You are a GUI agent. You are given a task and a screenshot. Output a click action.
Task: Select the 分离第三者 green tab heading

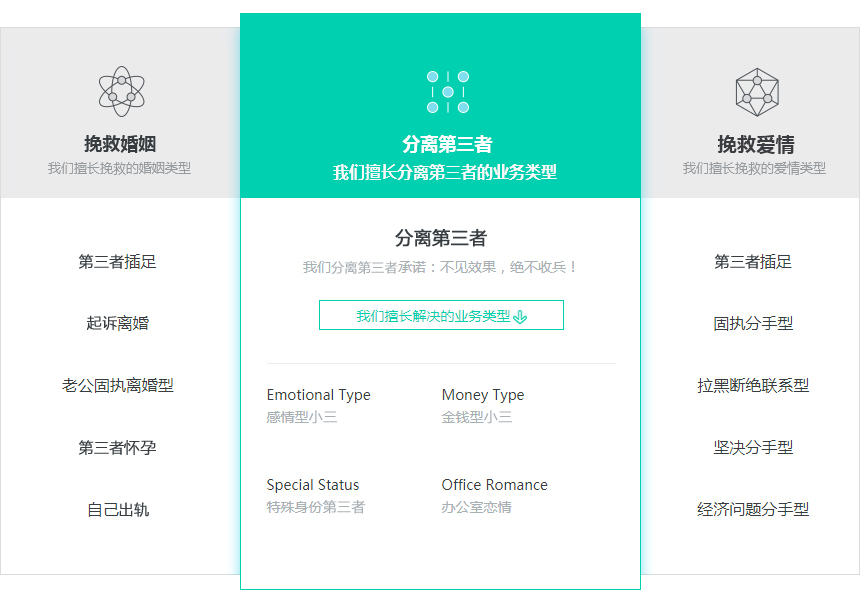coord(447,144)
